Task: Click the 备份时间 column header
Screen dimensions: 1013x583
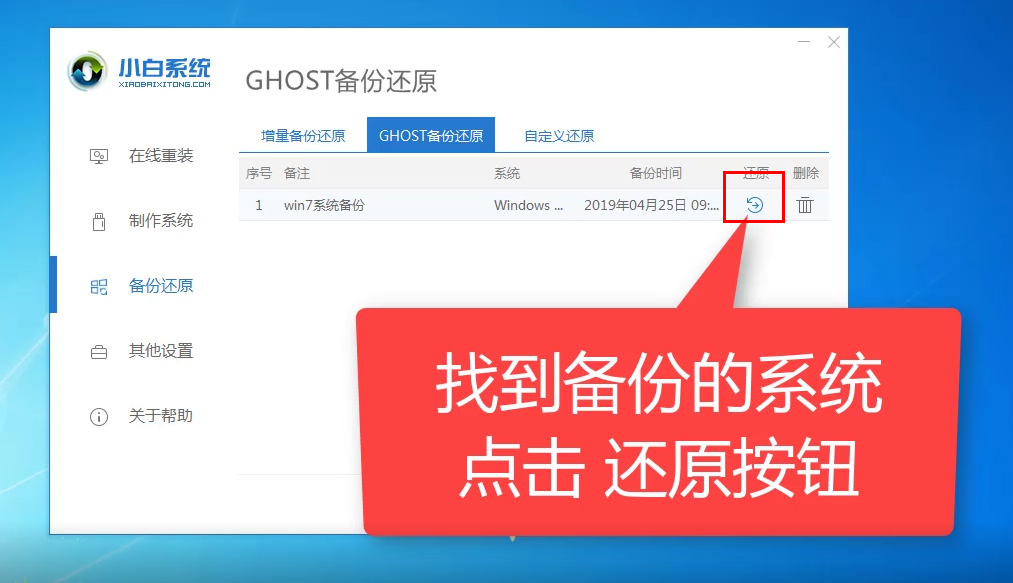Action: 656,172
